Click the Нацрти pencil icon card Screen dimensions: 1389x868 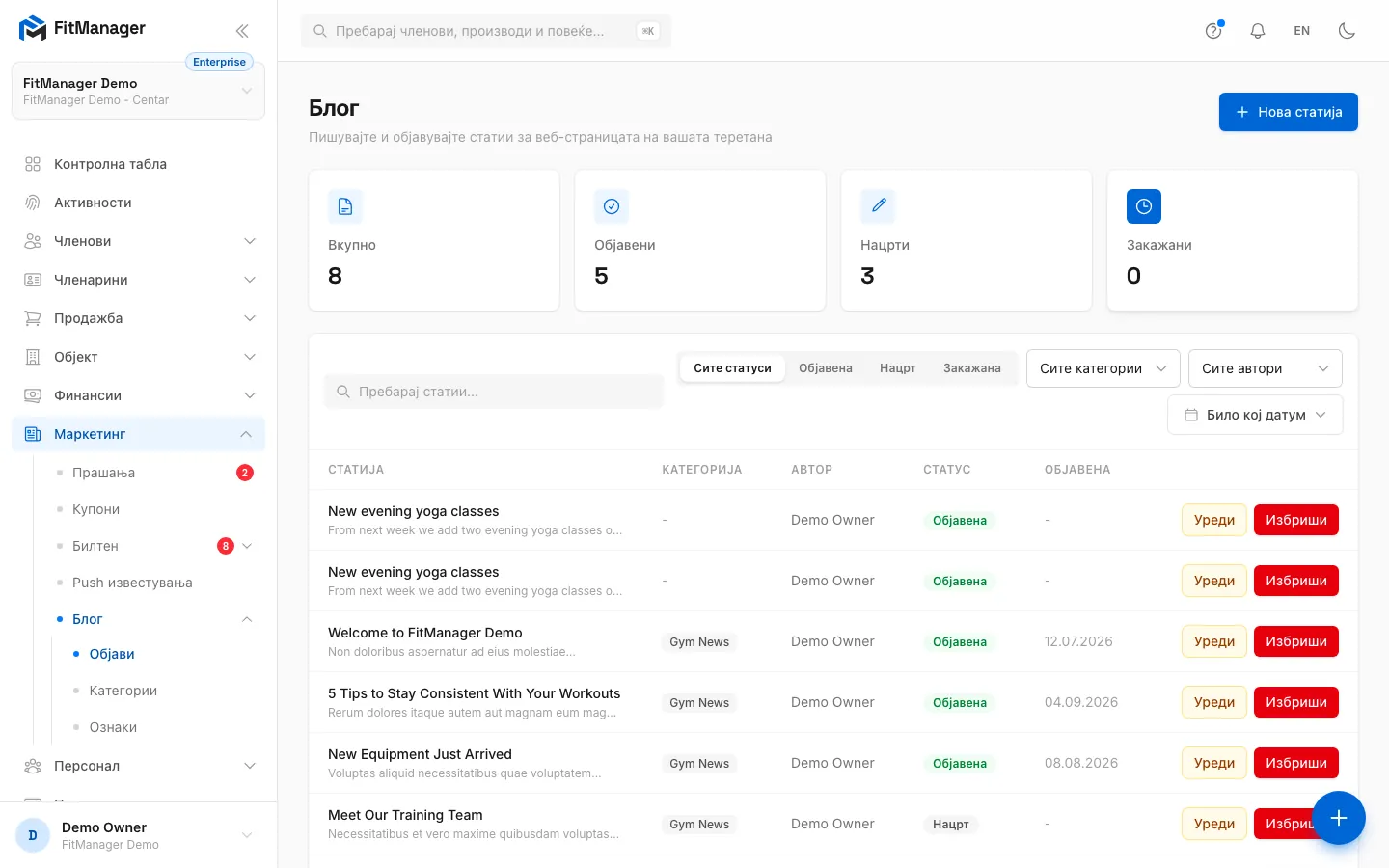[878, 206]
